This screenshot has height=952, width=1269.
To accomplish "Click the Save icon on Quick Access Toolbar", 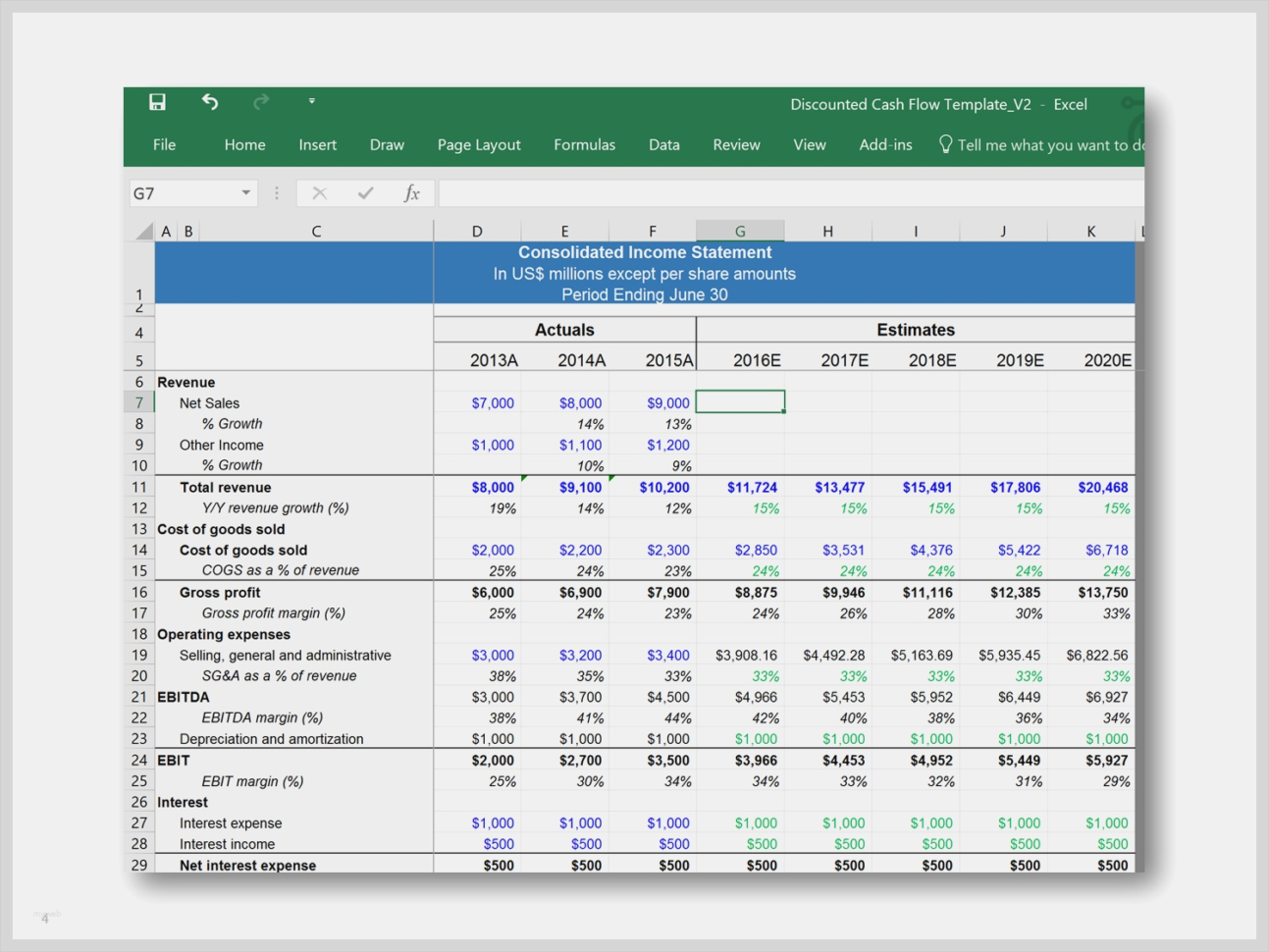I will point(157,101).
